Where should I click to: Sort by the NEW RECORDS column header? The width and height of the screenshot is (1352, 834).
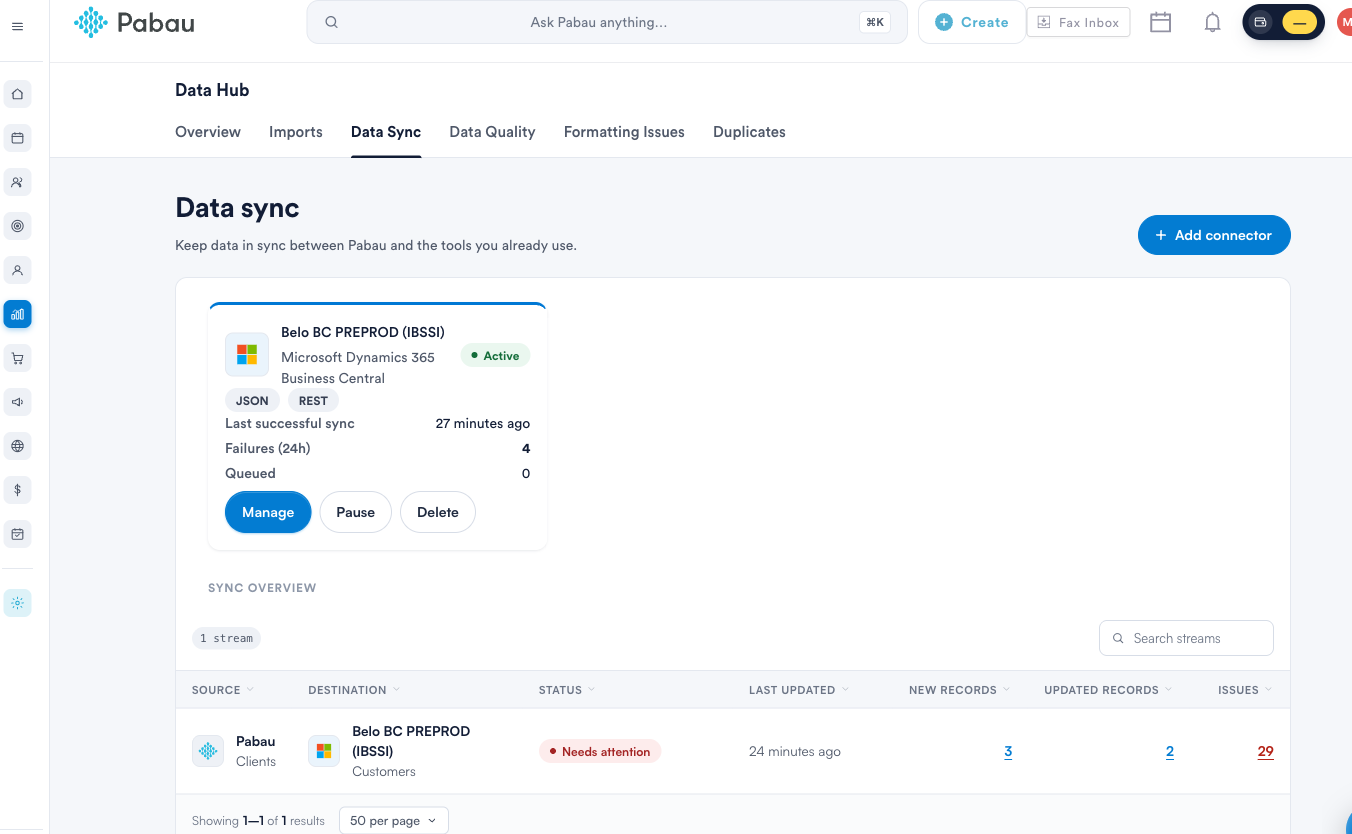[x=960, y=690]
